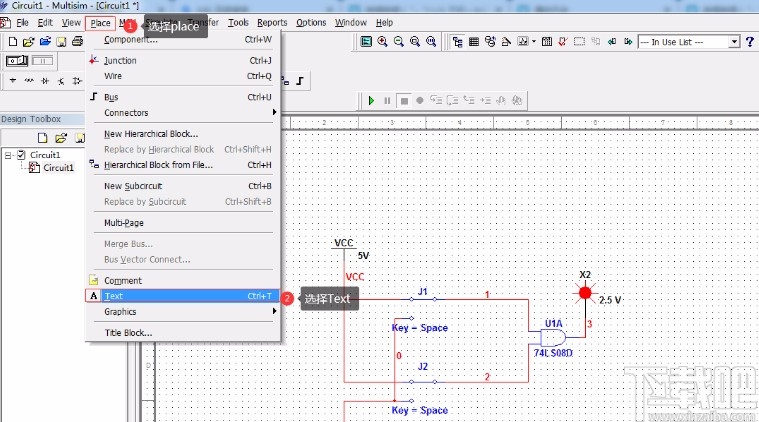Select the Diode component group icon
This screenshot has height=422, width=759.
[x=45, y=81]
